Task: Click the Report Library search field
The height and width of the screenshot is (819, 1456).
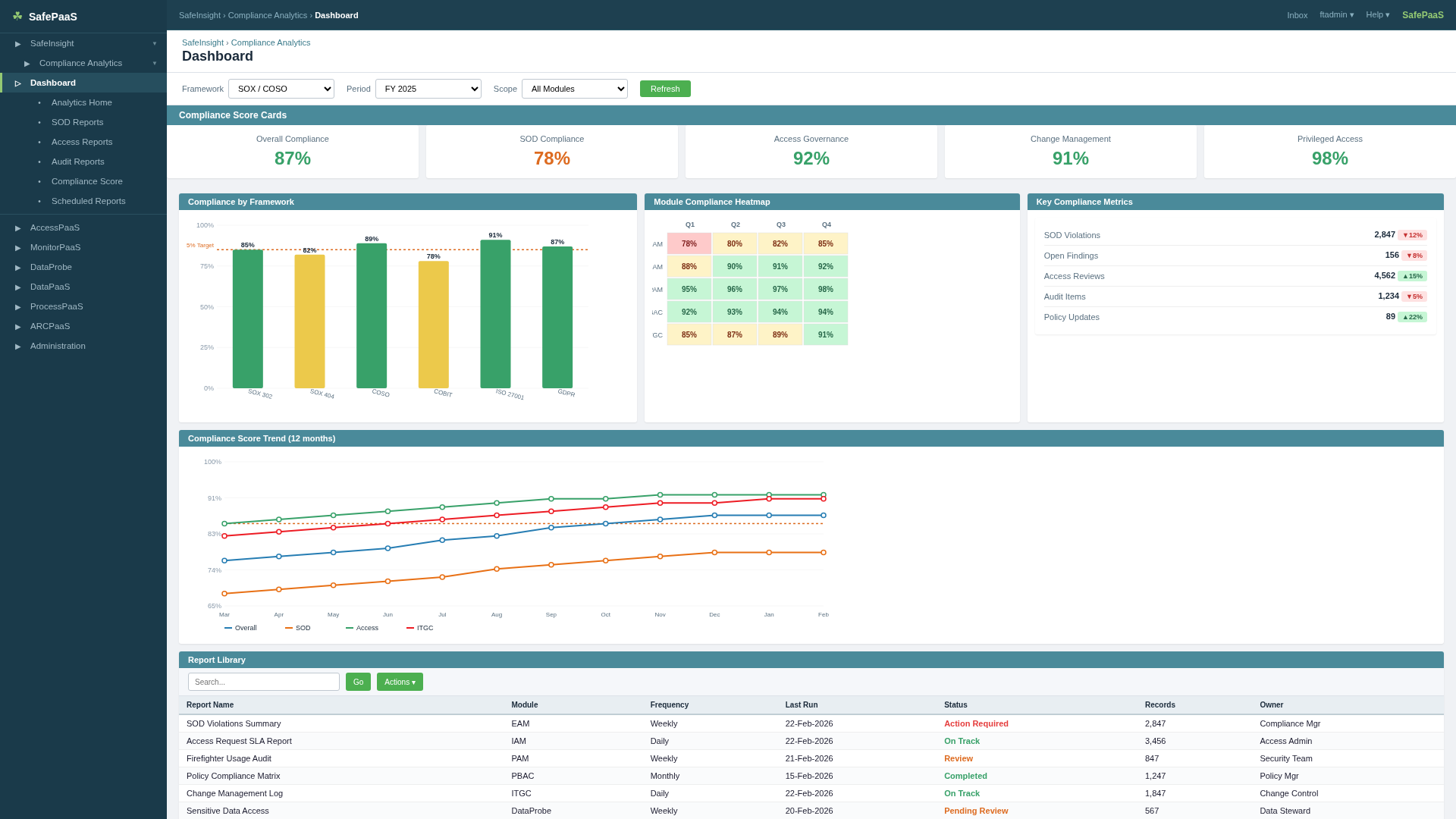Action: [x=263, y=682]
